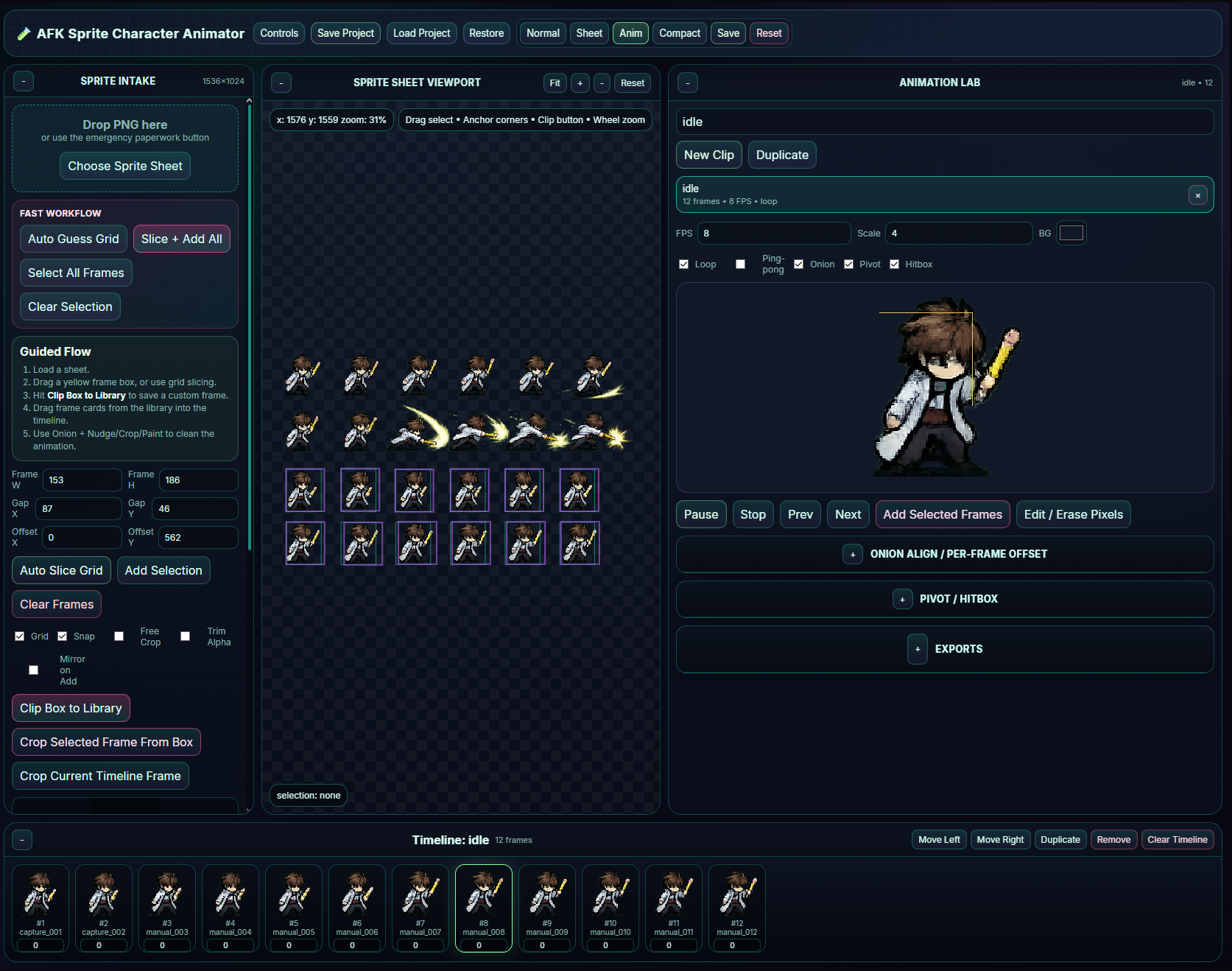Open Load Project
Image resolution: width=1232 pixels, height=971 pixels.
click(421, 33)
